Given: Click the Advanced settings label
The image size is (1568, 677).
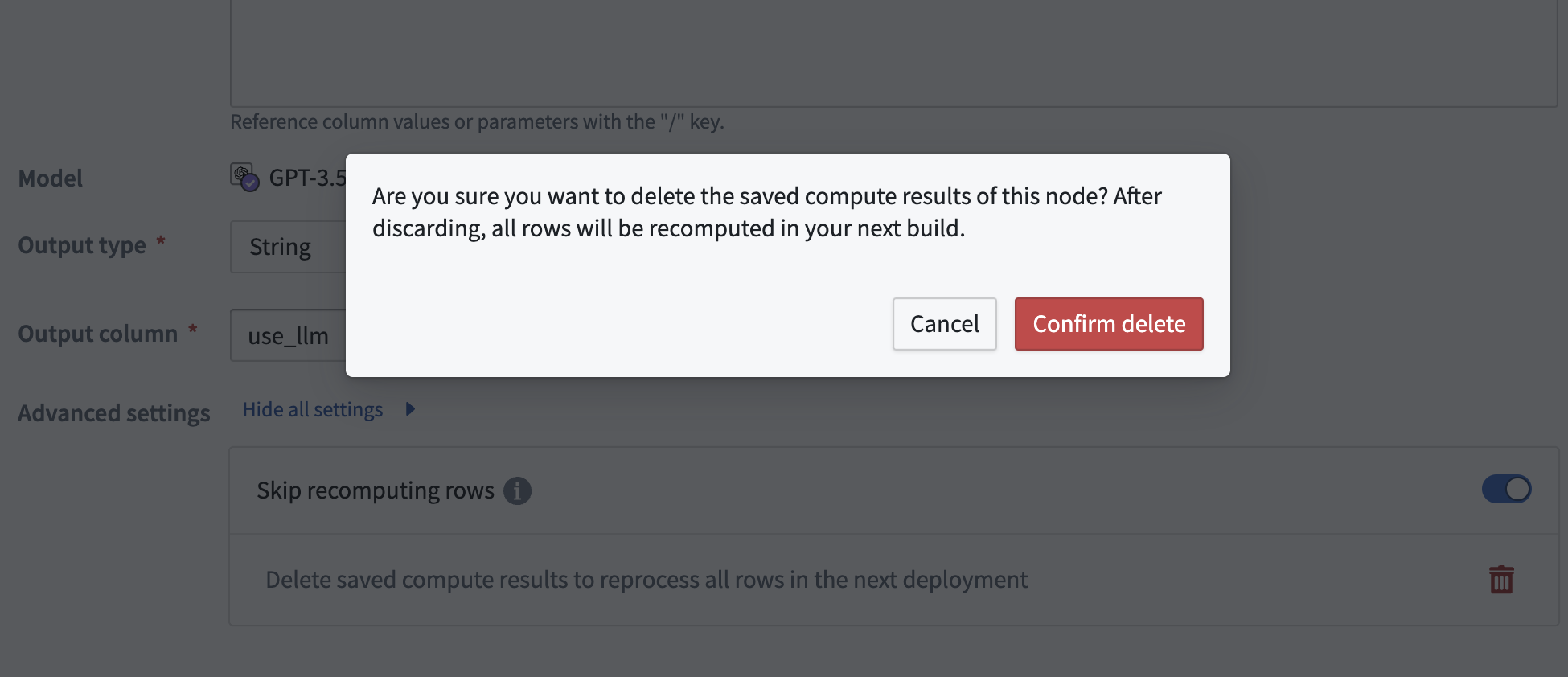Looking at the screenshot, I should [114, 413].
